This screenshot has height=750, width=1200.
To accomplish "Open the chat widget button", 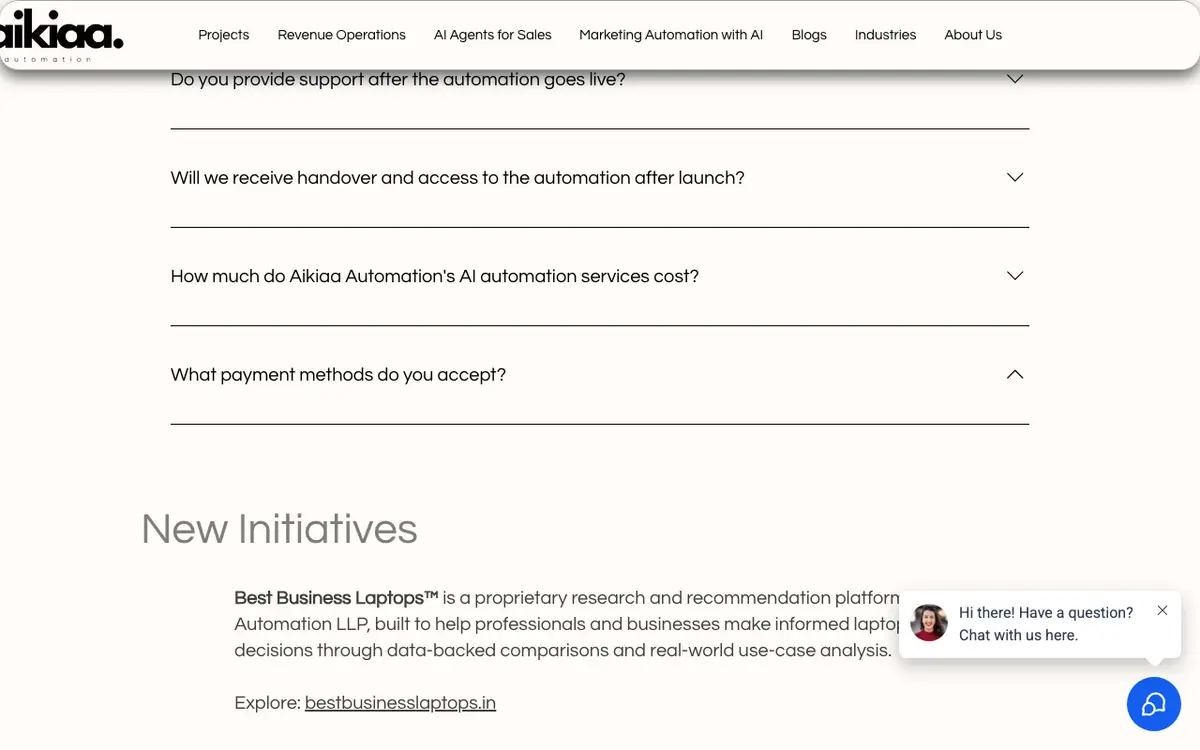I will click(1153, 704).
